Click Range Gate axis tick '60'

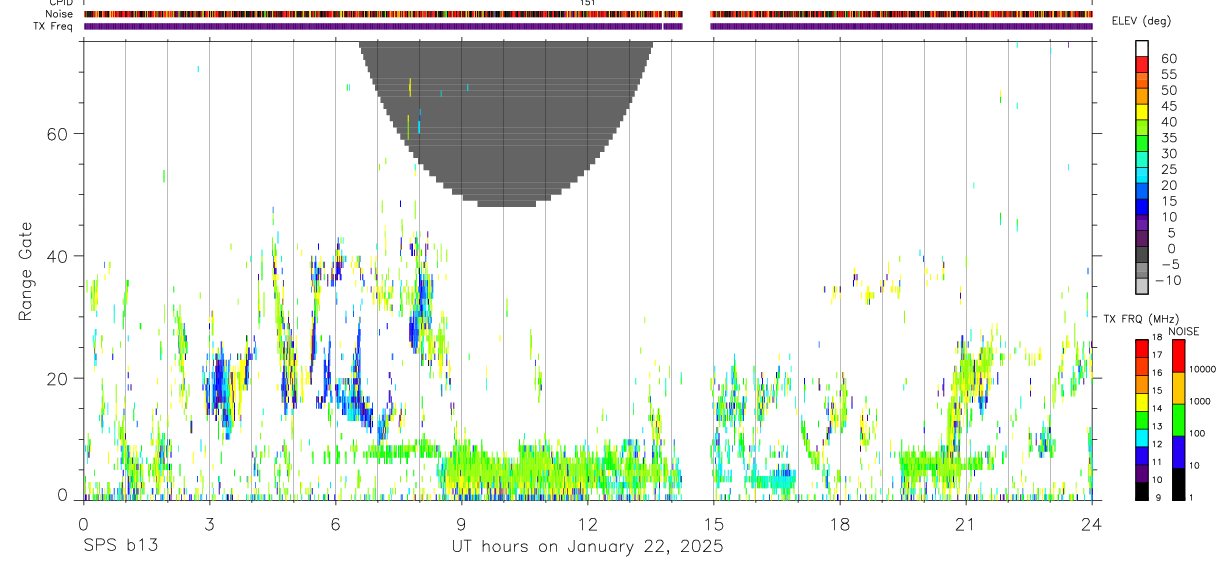pyautogui.click(x=57, y=133)
